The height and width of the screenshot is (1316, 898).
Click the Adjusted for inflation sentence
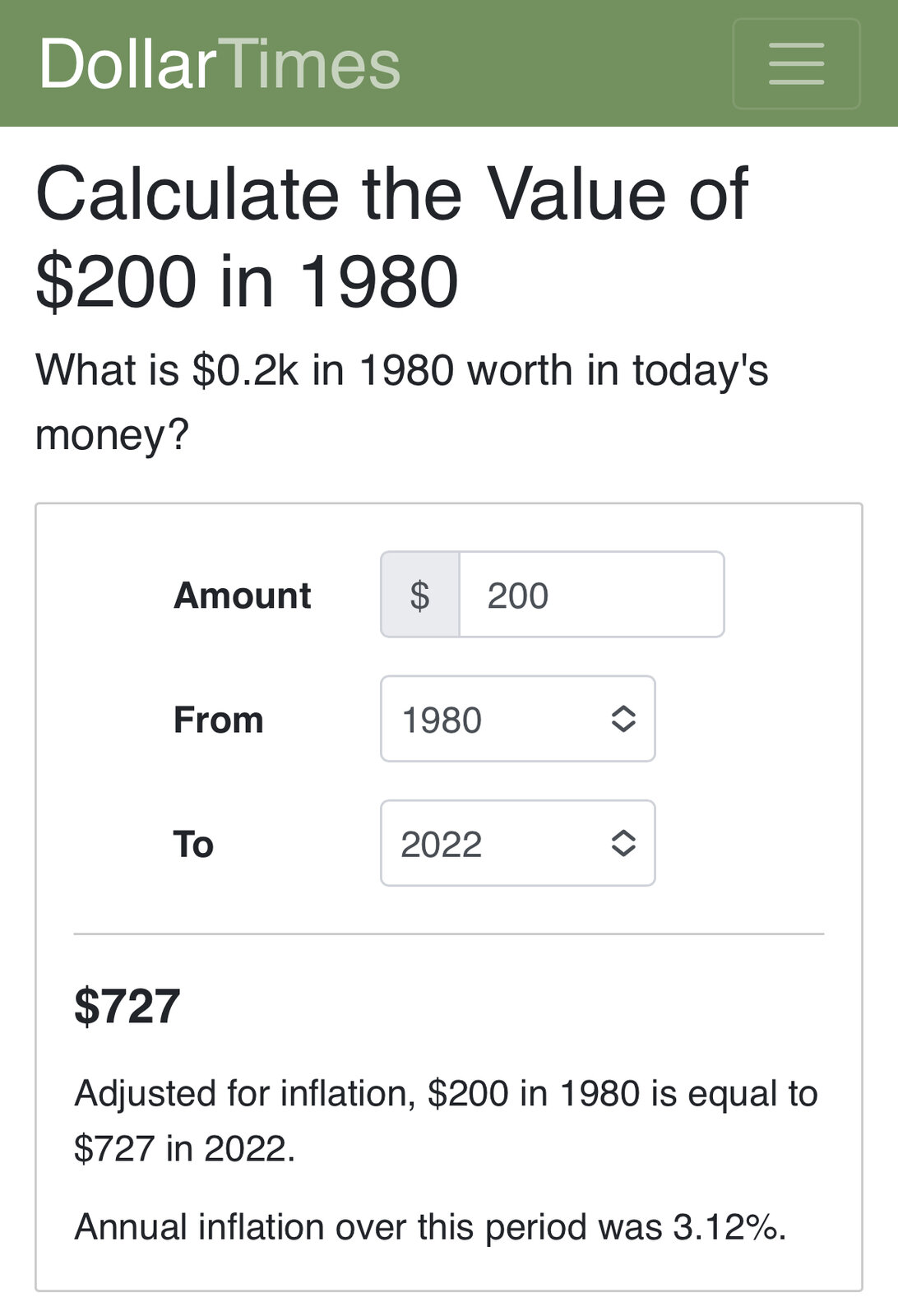point(446,1121)
